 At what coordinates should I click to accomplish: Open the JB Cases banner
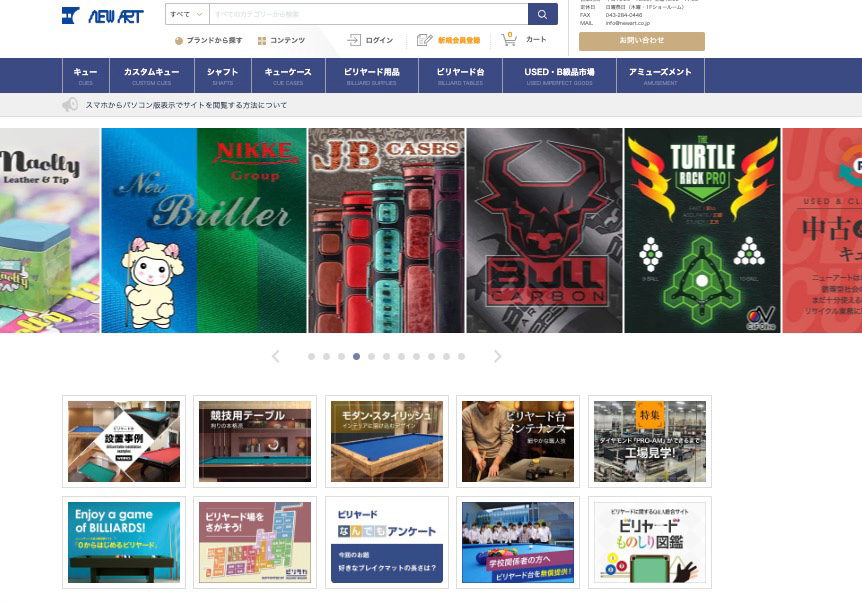(386, 230)
